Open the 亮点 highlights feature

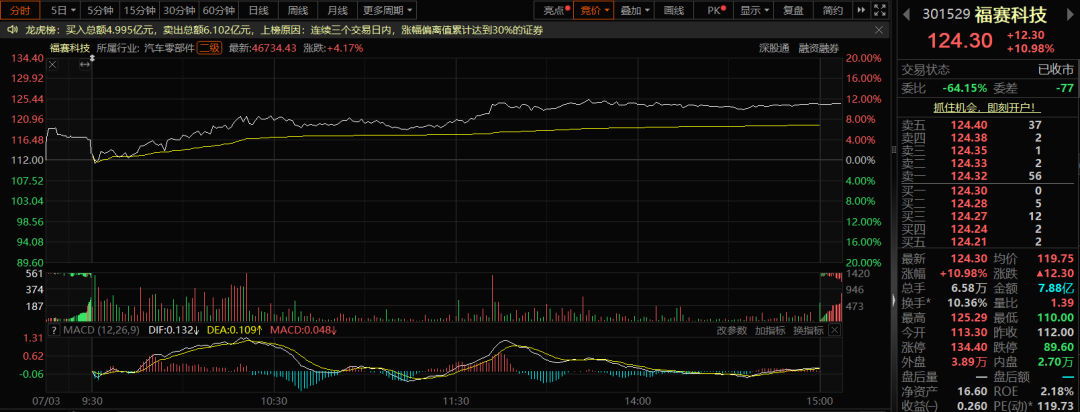pyautogui.click(x=553, y=10)
